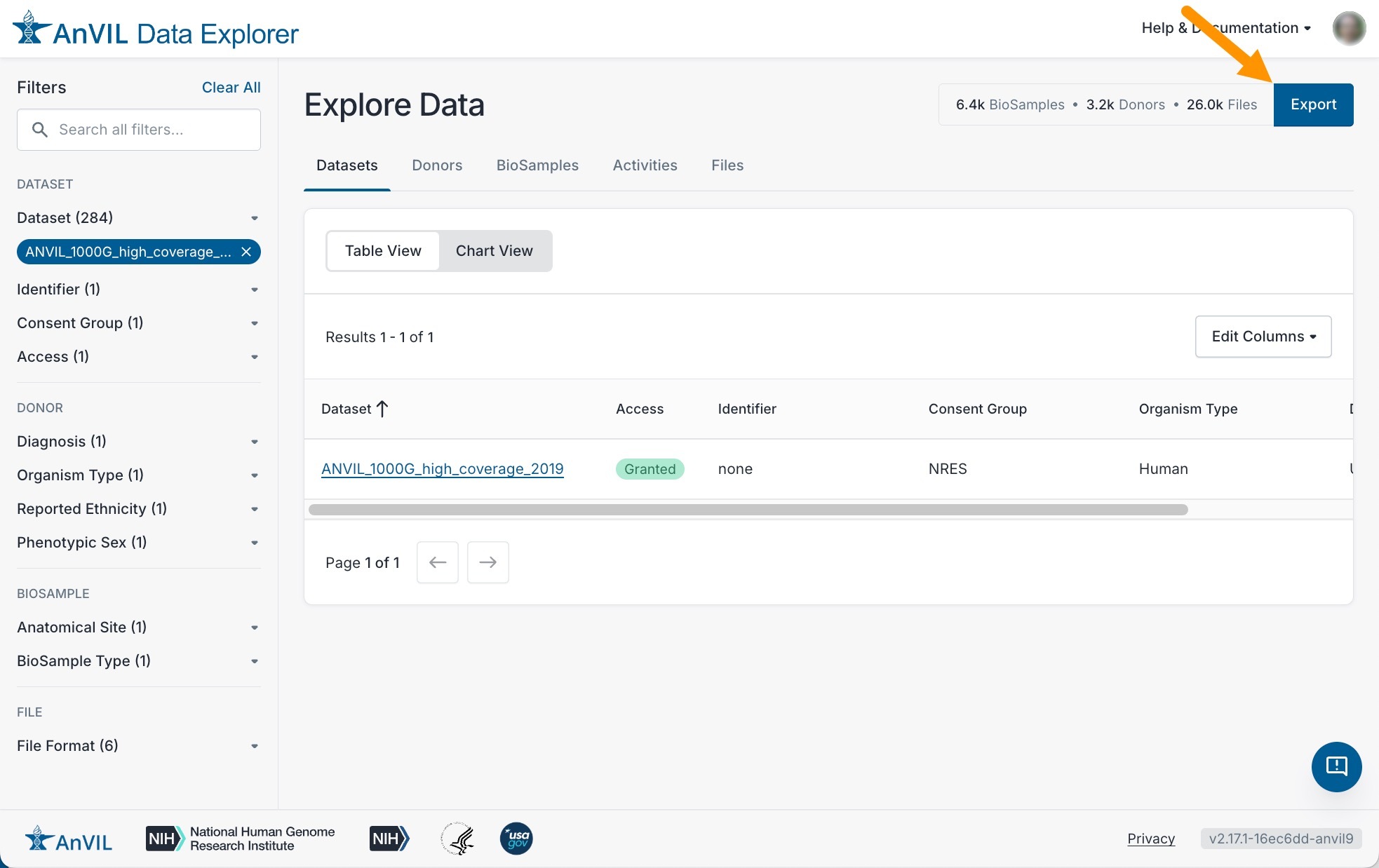Expand the Reported Ethnicity (1) filter
The image size is (1379, 868).
pyautogui.click(x=139, y=509)
